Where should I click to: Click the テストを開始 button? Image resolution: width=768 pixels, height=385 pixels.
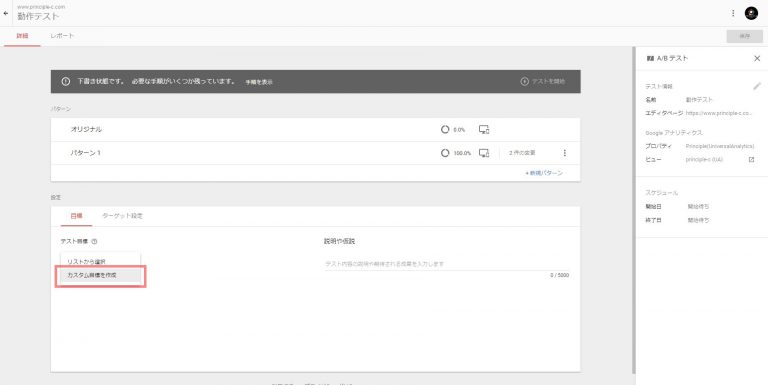(x=543, y=81)
